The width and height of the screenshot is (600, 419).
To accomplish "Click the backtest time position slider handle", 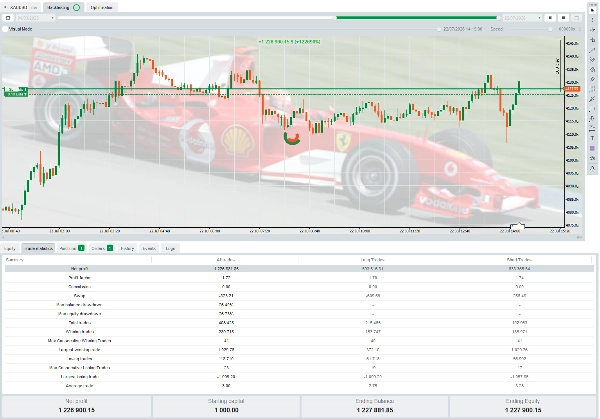I will point(439,29).
